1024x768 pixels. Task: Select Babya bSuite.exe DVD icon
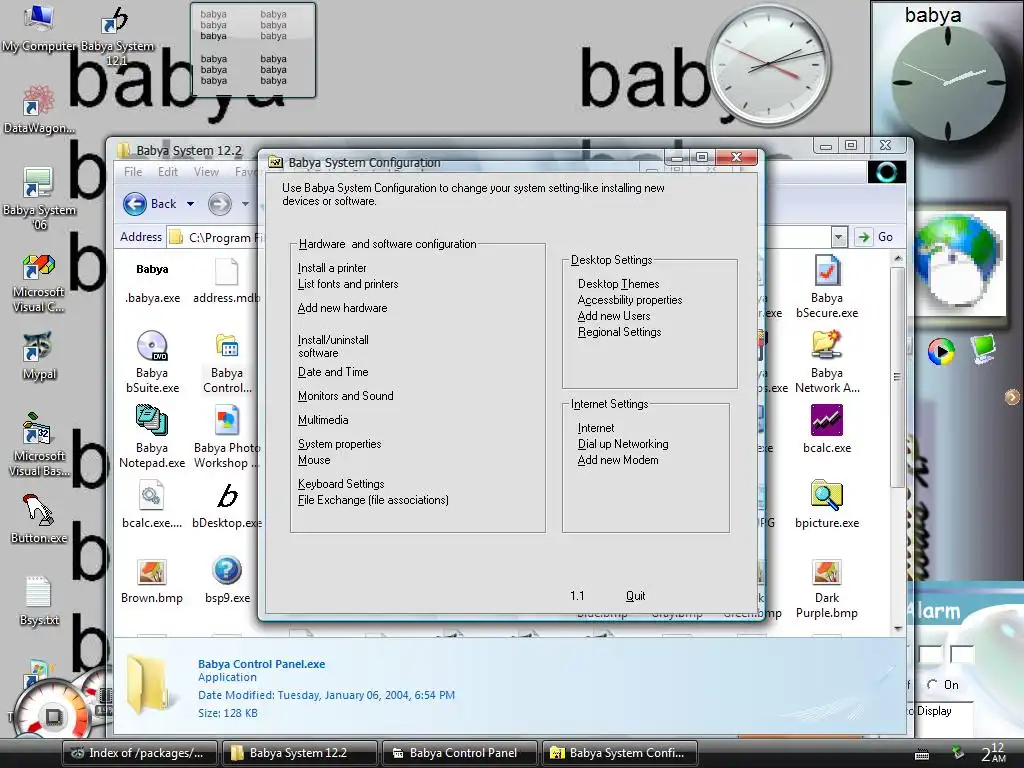pyautogui.click(x=152, y=362)
